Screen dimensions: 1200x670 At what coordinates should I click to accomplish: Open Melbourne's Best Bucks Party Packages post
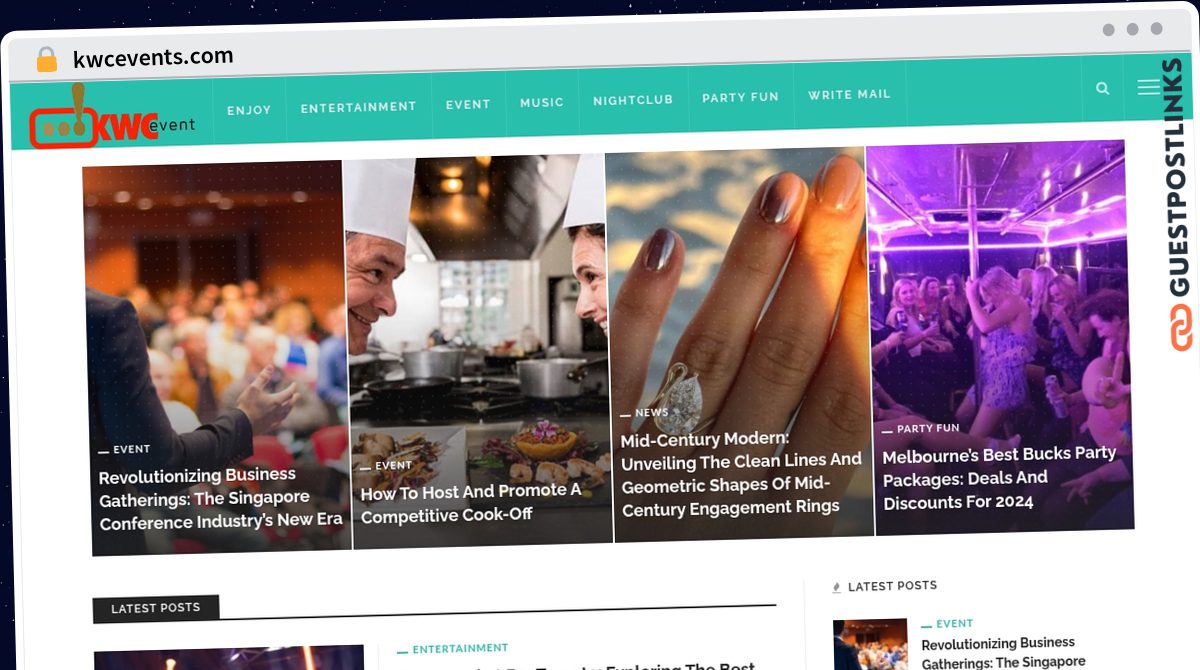click(x=999, y=477)
